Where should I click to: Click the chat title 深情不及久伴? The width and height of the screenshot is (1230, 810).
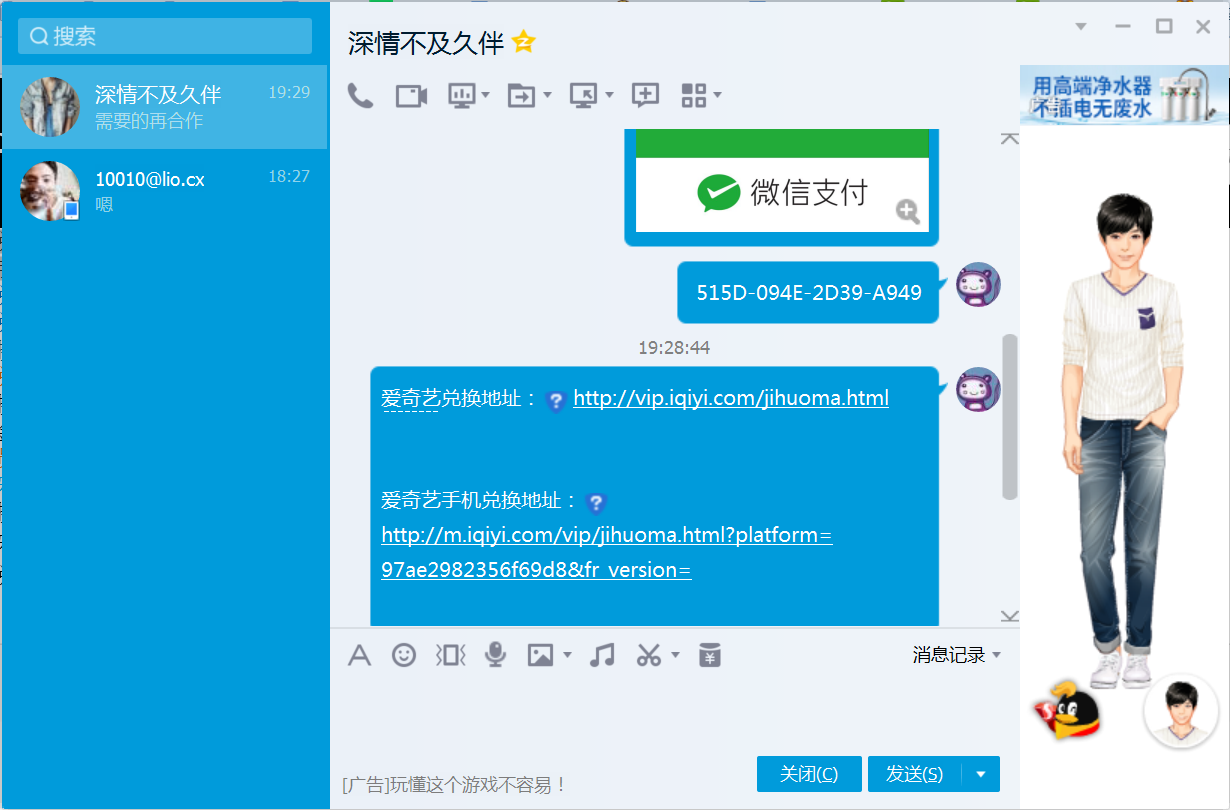[x=426, y=43]
